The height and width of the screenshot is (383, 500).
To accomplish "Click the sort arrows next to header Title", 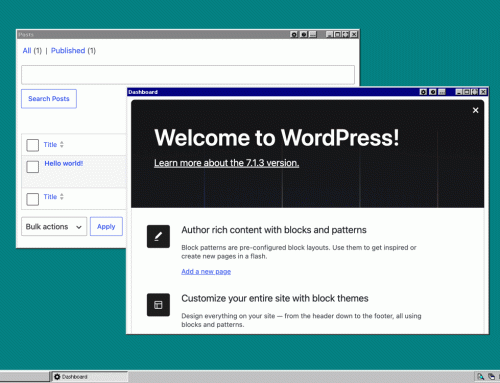I will click(62, 145).
